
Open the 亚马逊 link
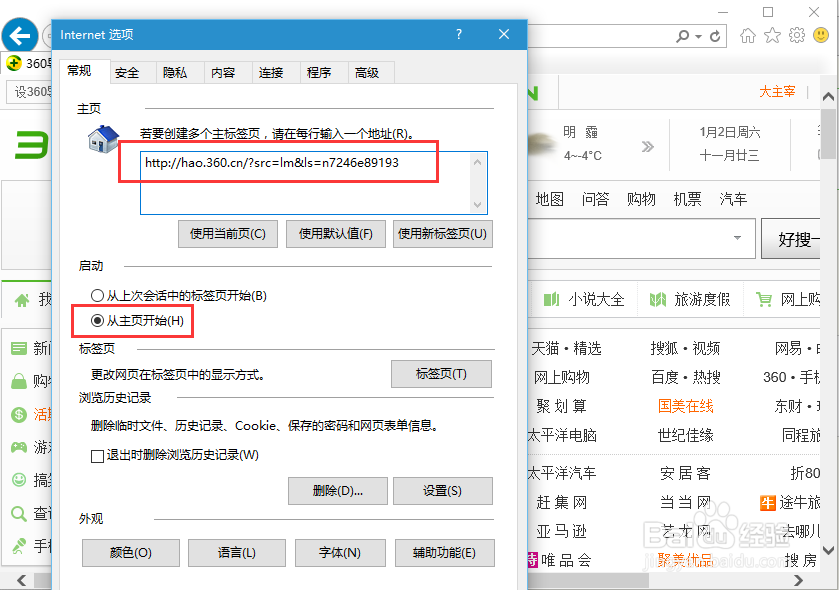(561, 532)
